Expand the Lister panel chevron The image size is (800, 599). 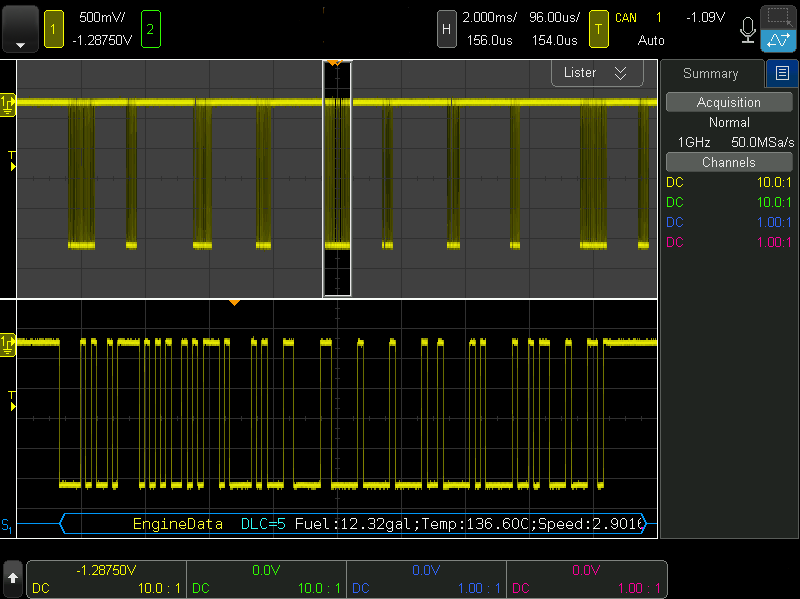click(620, 73)
